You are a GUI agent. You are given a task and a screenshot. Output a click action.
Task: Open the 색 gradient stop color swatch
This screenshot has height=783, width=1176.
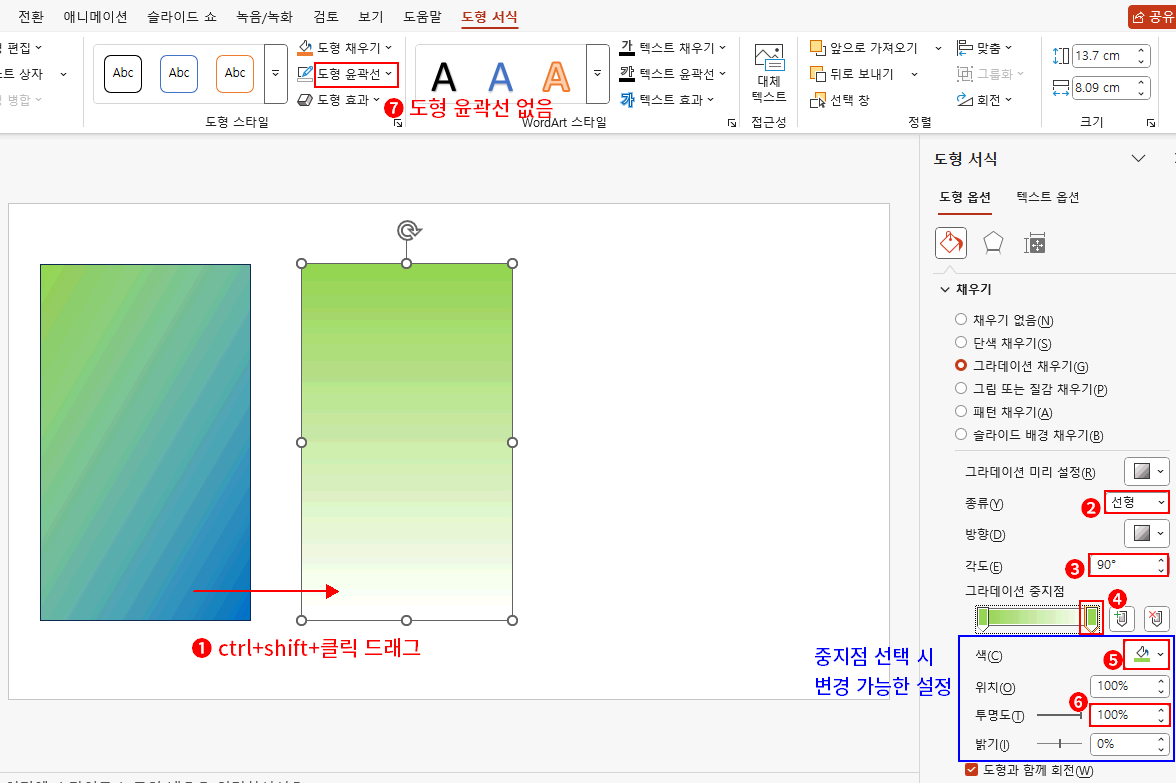(1146, 653)
